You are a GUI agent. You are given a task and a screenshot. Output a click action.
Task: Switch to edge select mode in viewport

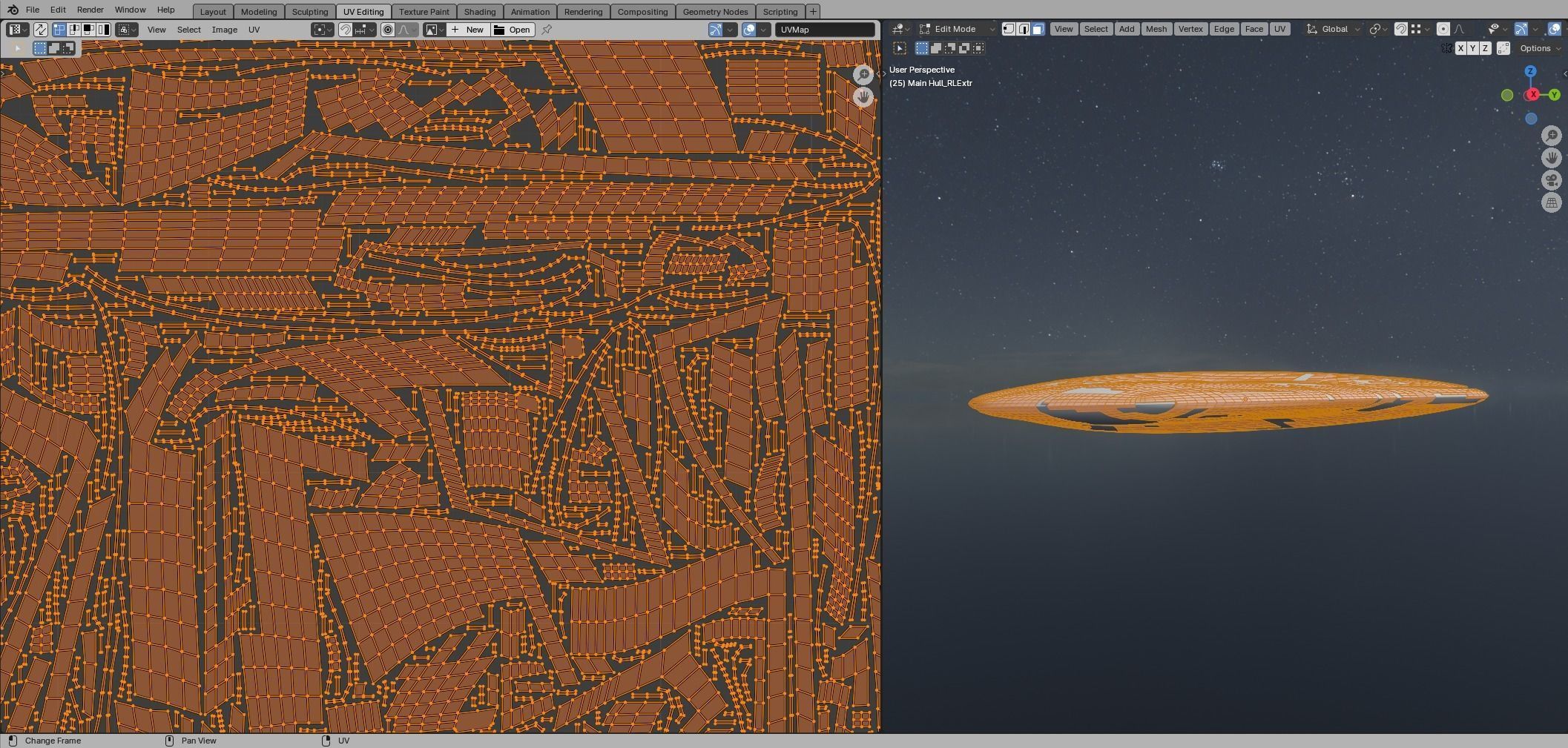coord(1024,29)
